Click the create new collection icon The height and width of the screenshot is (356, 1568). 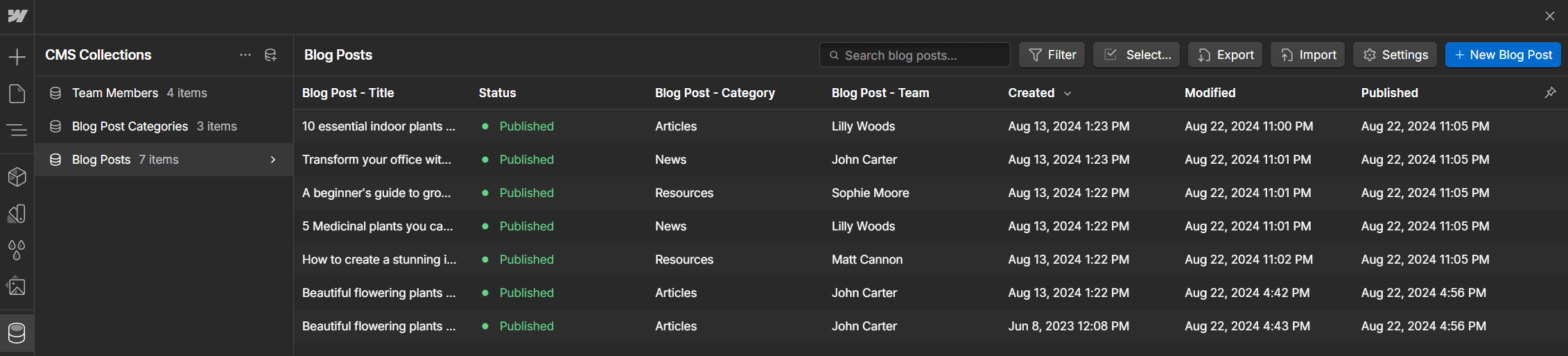tap(271, 55)
